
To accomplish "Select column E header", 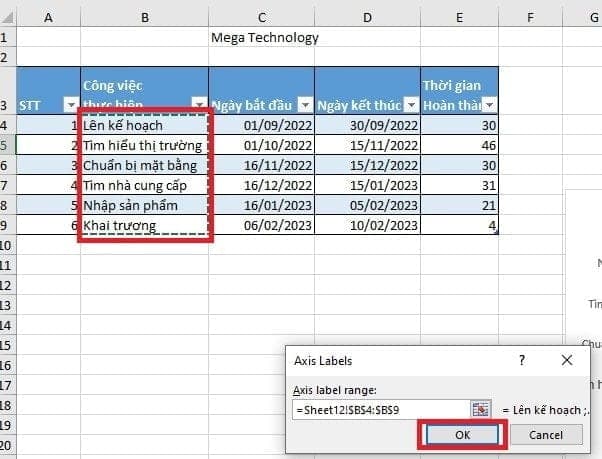I will (x=459, y=18).
